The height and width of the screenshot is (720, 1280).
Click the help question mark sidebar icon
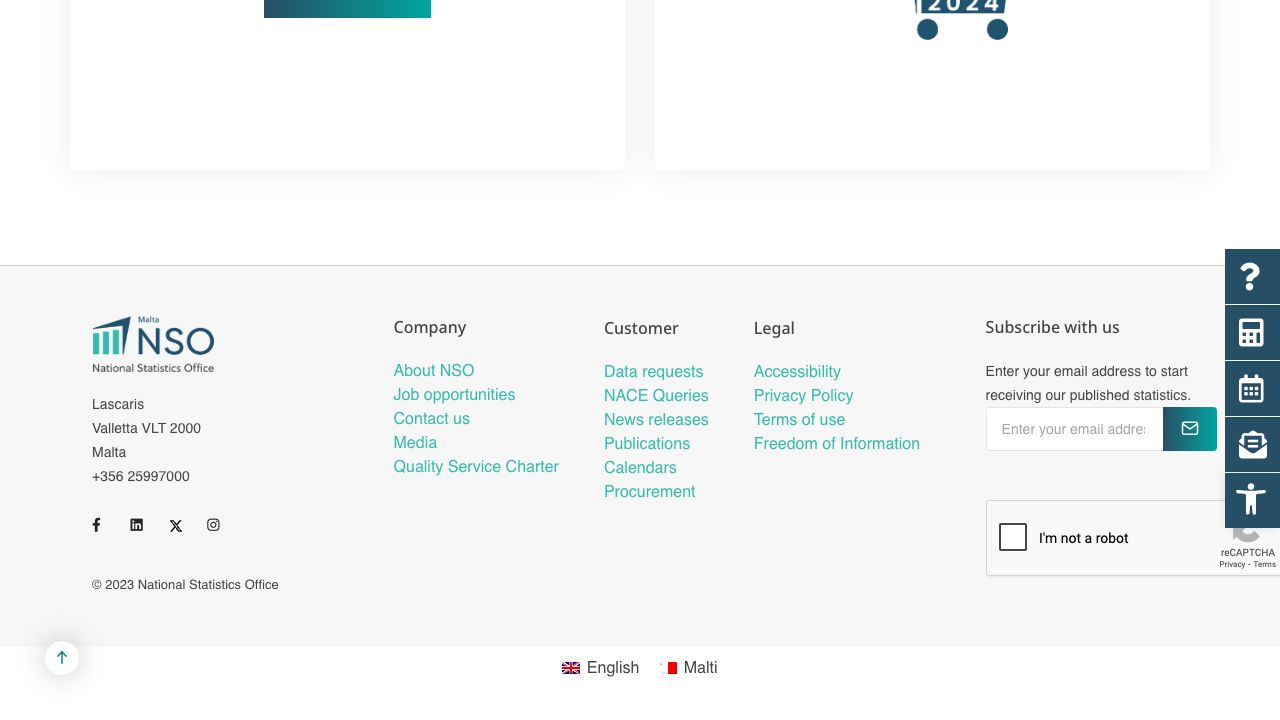[1251, 277]
